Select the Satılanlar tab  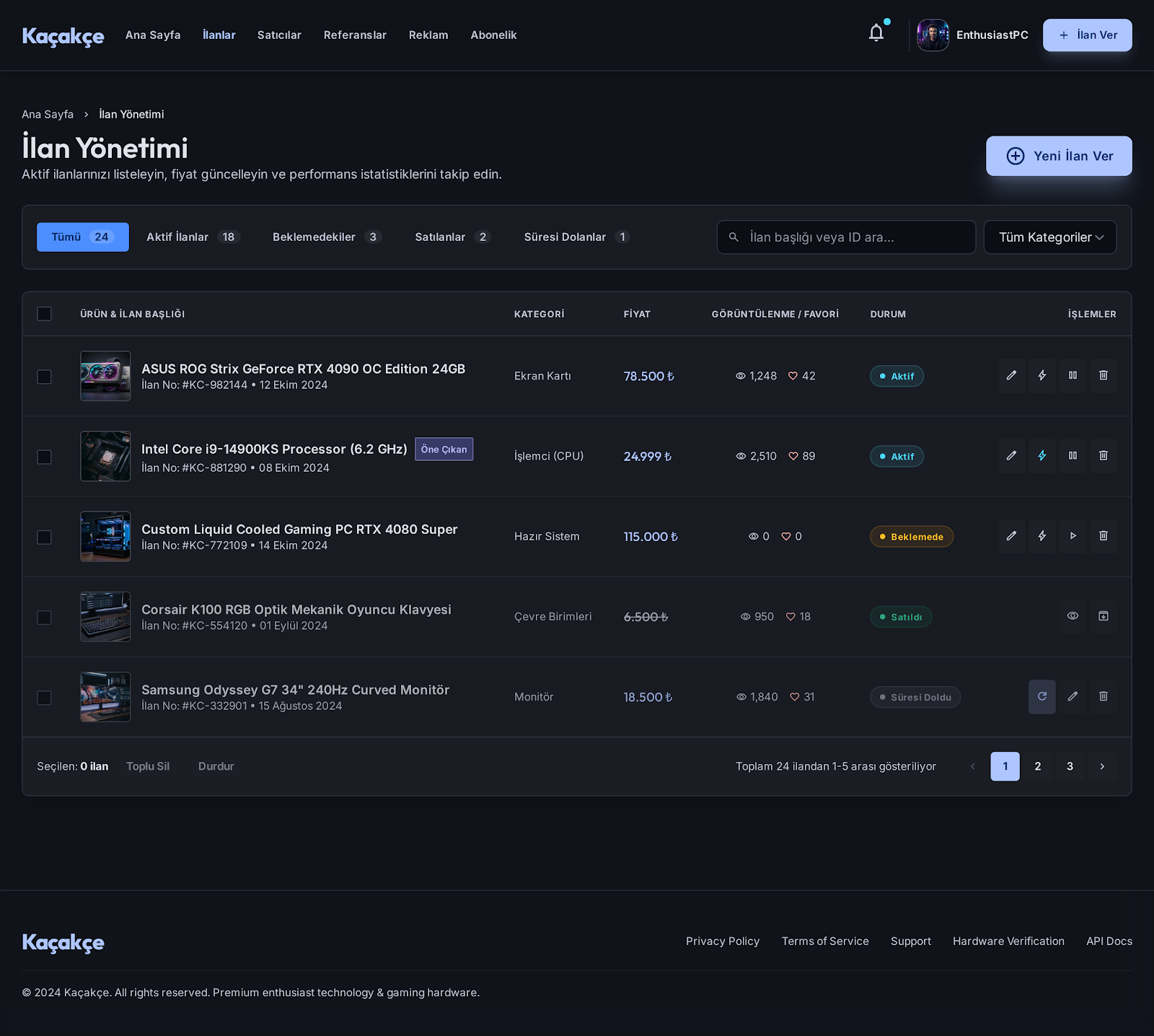coord(453,237)
